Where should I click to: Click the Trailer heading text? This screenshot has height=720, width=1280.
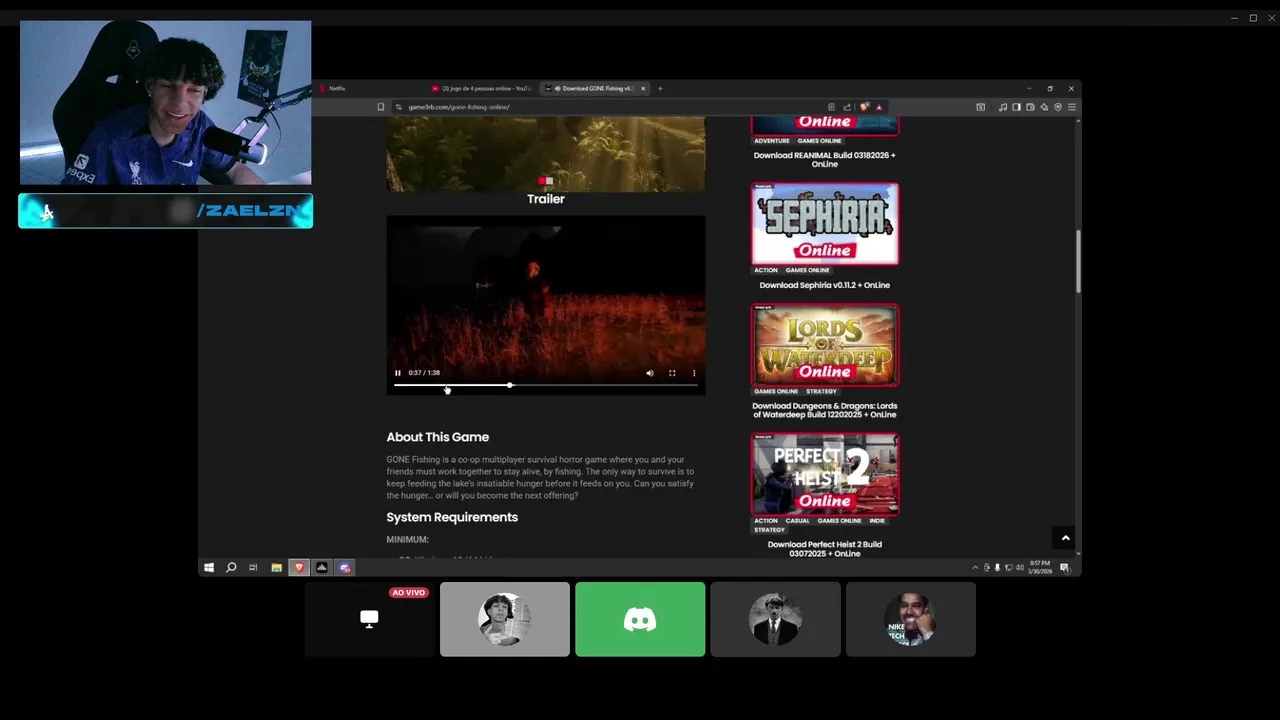546,199
